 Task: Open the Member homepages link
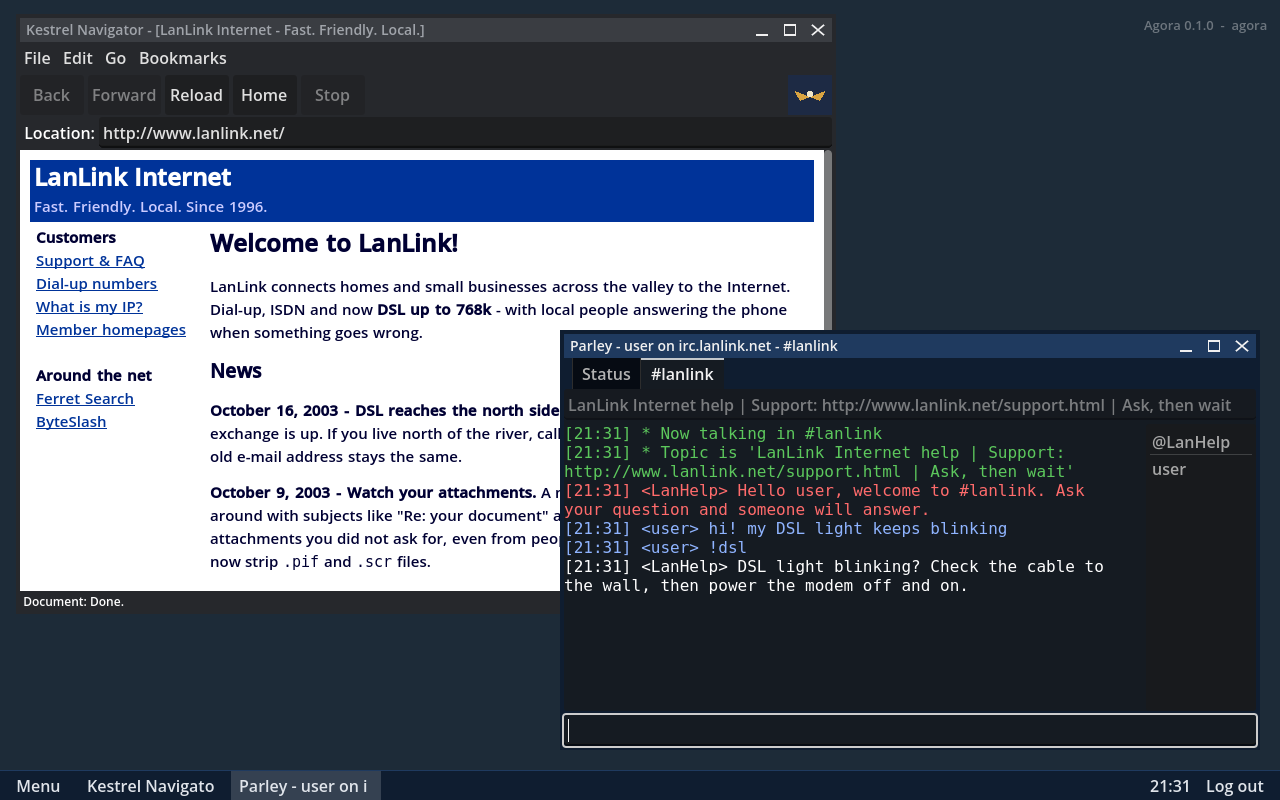point(111,330)
